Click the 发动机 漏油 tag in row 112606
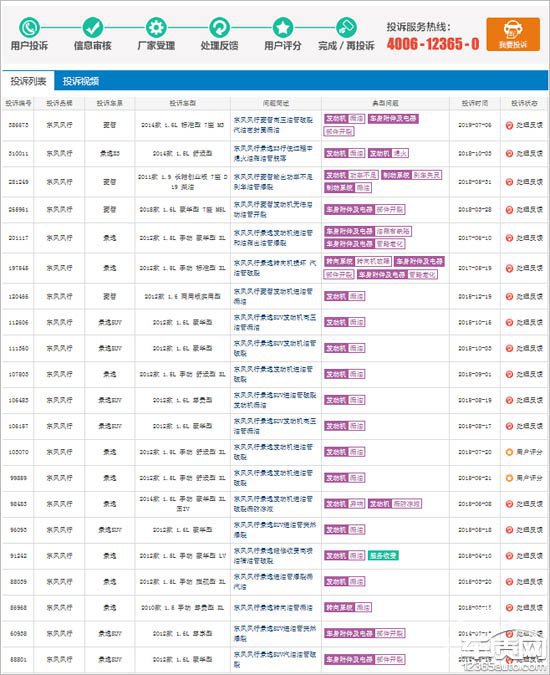 345,322
